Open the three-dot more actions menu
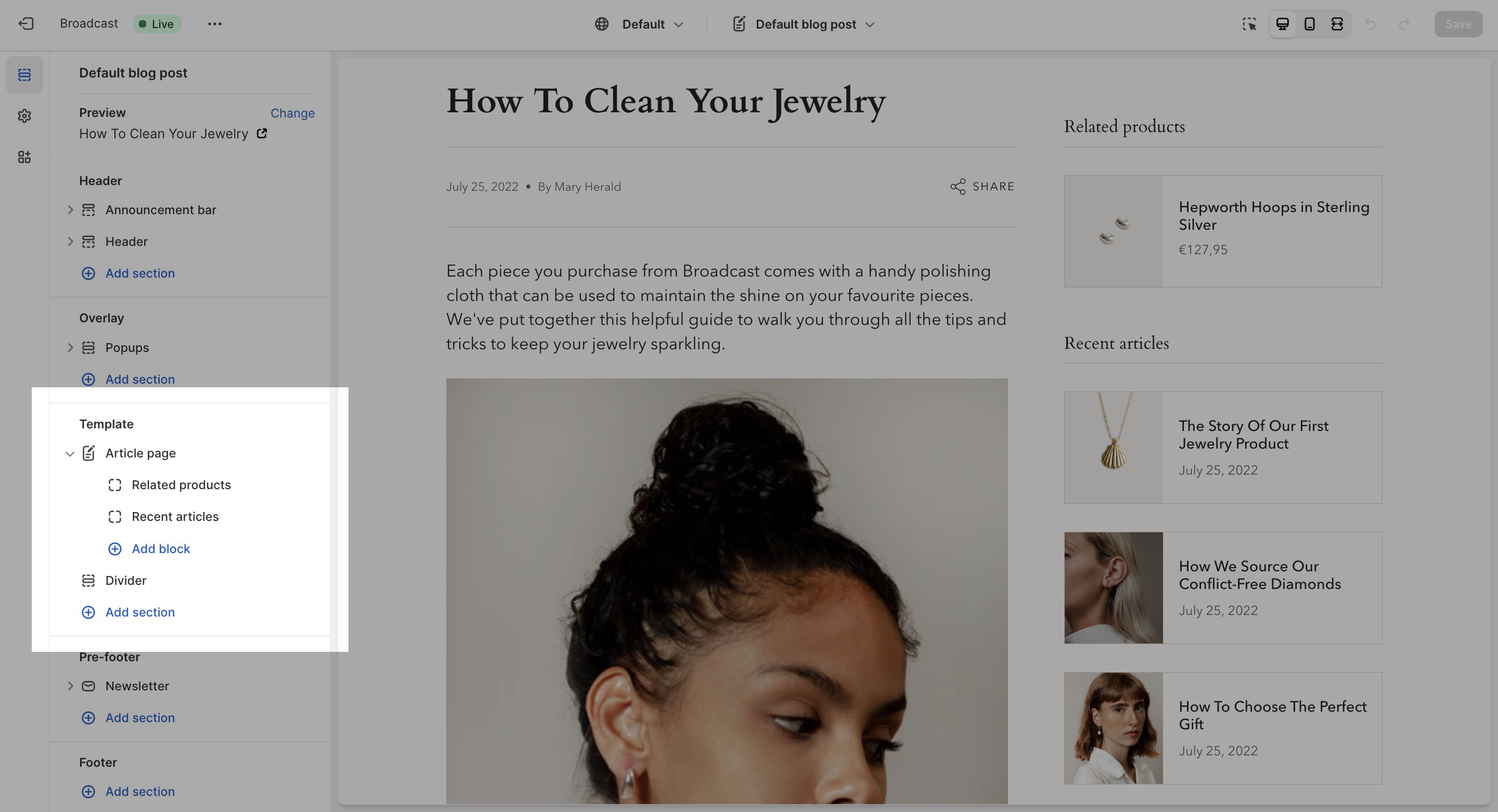 point(215,24)
